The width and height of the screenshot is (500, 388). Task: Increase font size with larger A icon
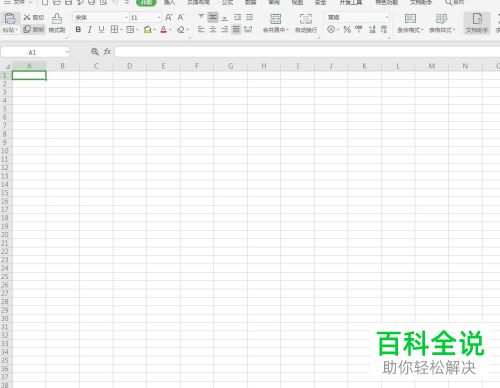tap(169, 17)
